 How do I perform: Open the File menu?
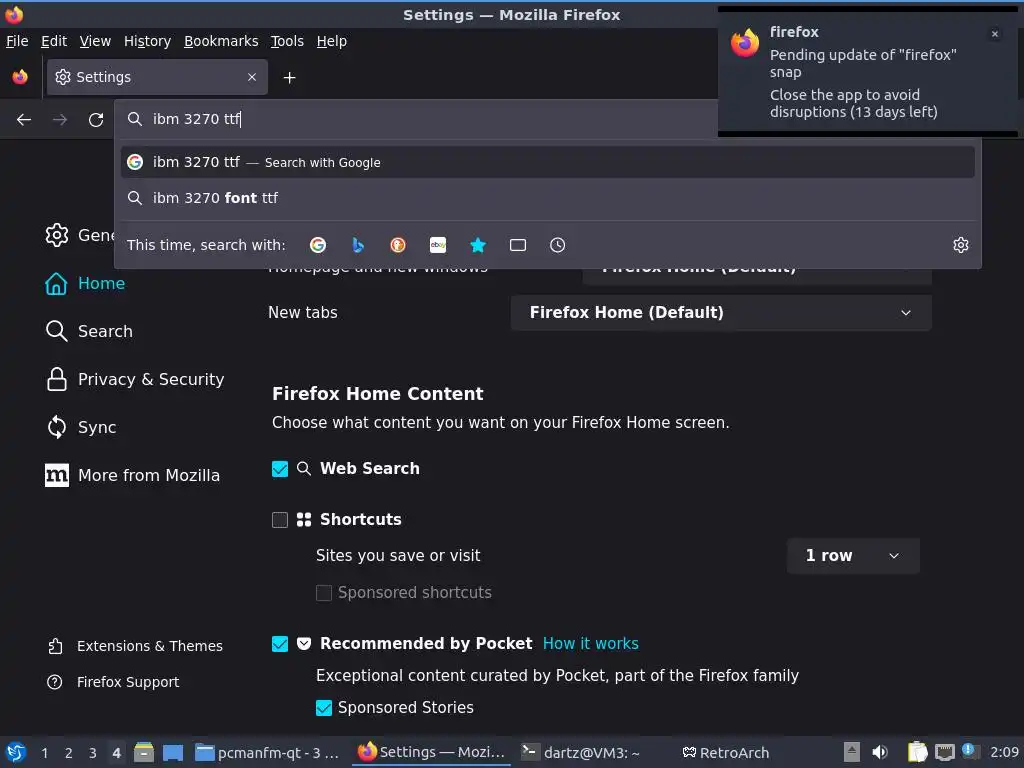[17, 41]
